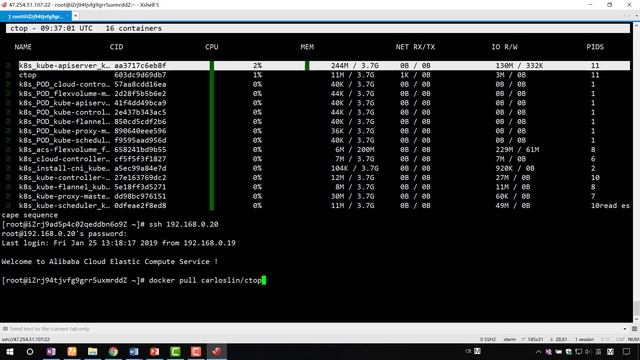Click the ssh://47.254.51.107:22 status text
Image resolution: width=640 pixels, height=360 pixels.
tap(26, 339)
